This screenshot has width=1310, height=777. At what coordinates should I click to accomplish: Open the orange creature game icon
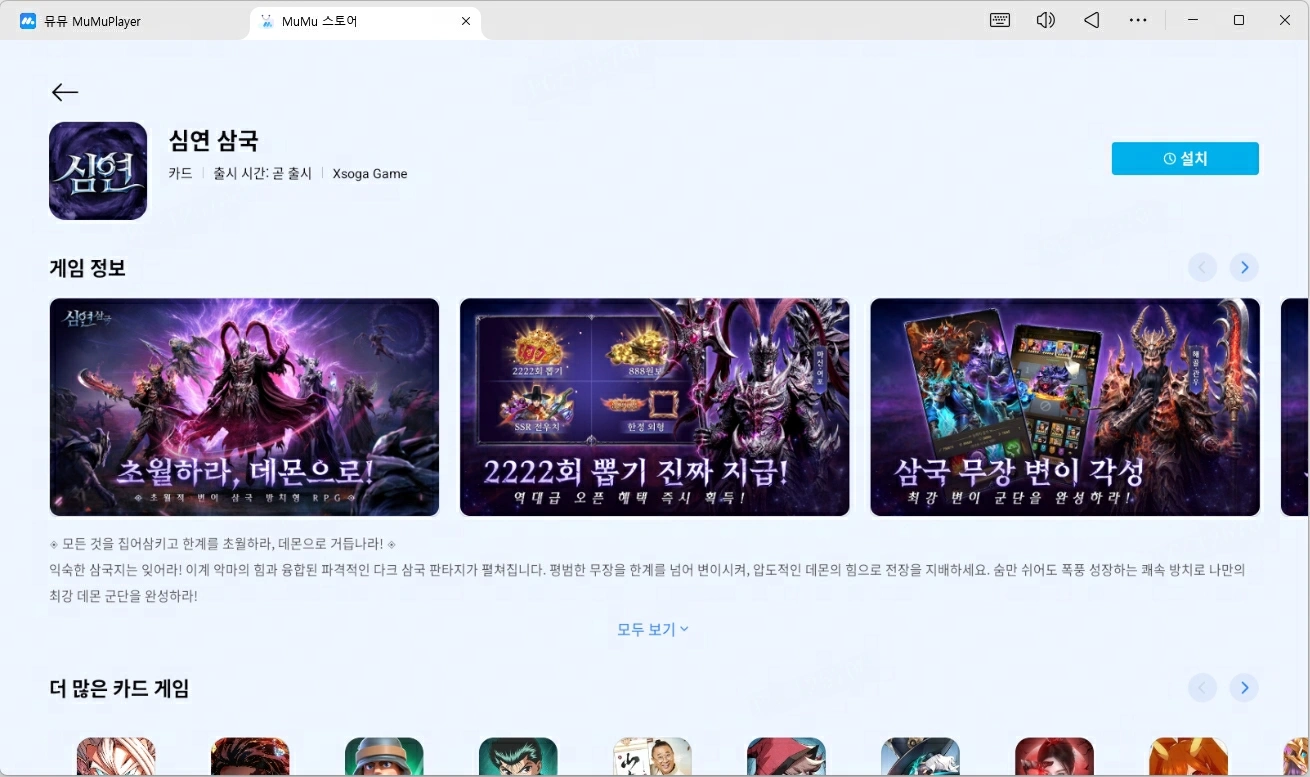tap(1188, 757)
